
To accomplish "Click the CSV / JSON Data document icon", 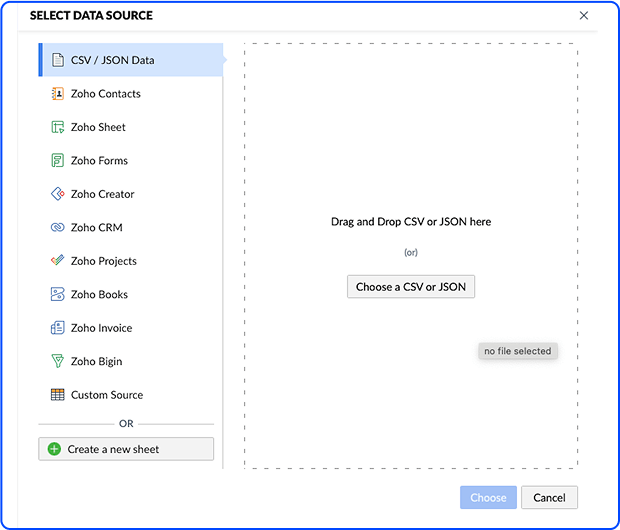I will coord(58,60).
